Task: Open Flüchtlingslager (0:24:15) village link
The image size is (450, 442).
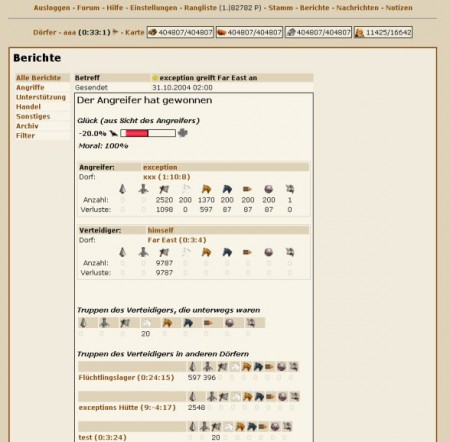Action: coord(126,378)
